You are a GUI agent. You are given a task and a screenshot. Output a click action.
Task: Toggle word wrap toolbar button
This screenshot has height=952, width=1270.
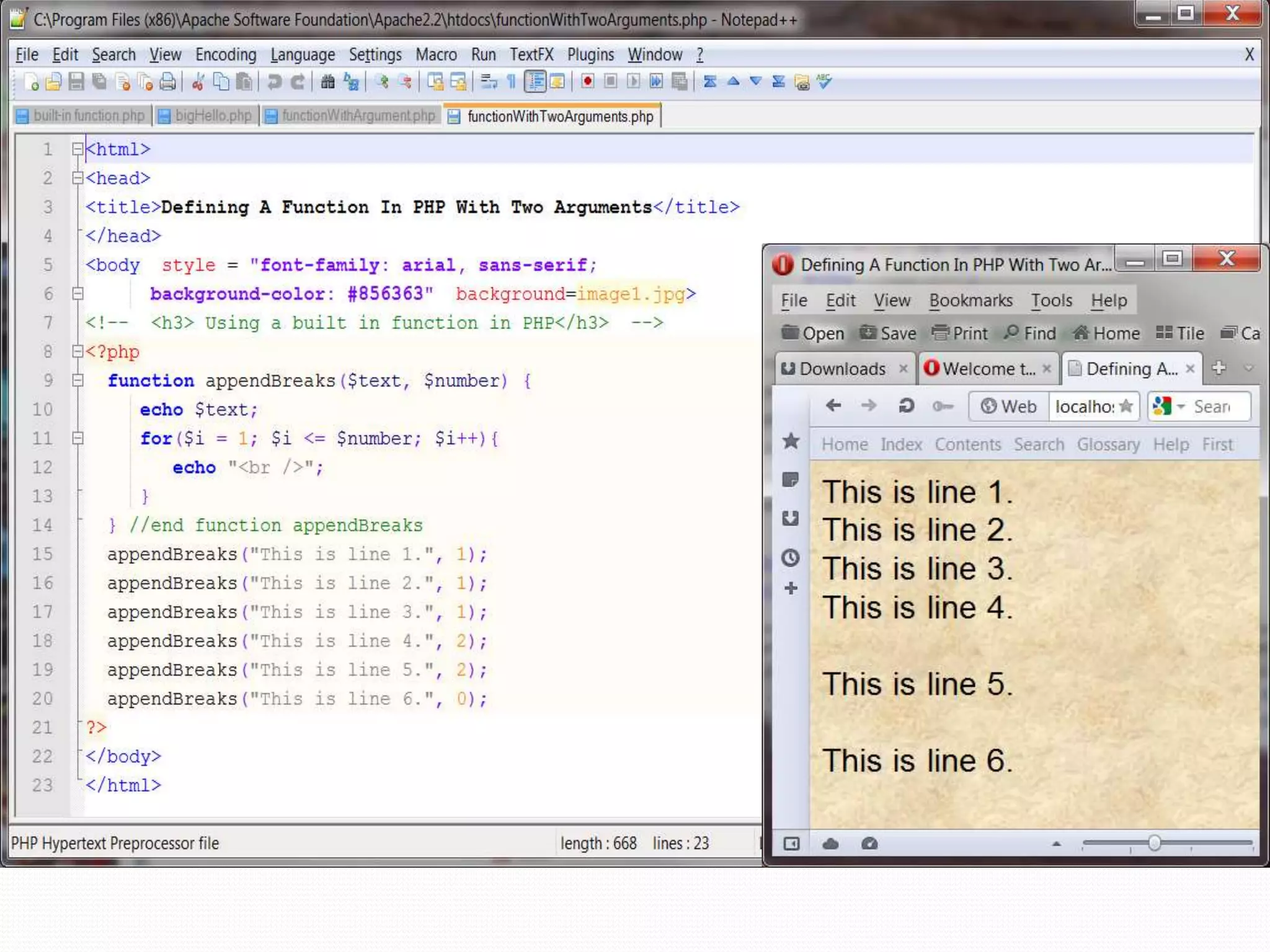(x=489, y=82)
